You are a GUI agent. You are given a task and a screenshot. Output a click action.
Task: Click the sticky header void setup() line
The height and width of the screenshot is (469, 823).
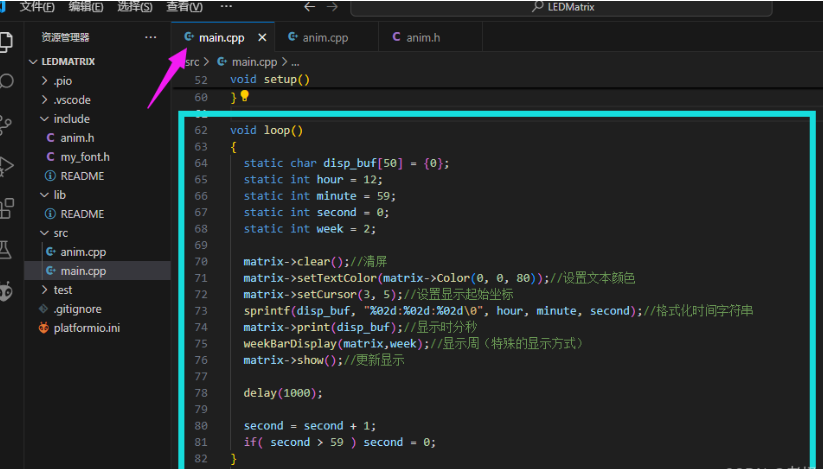click(270, 80)
